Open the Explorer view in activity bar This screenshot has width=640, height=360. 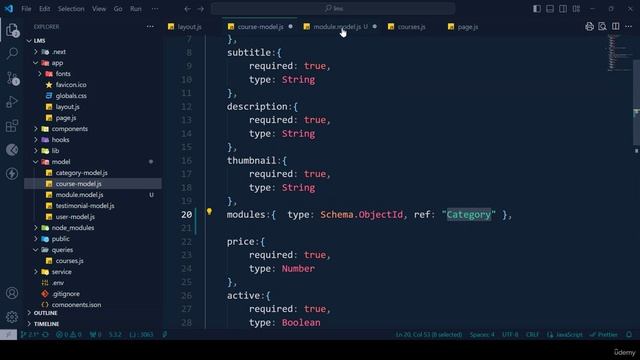click(x=12, y=30)
